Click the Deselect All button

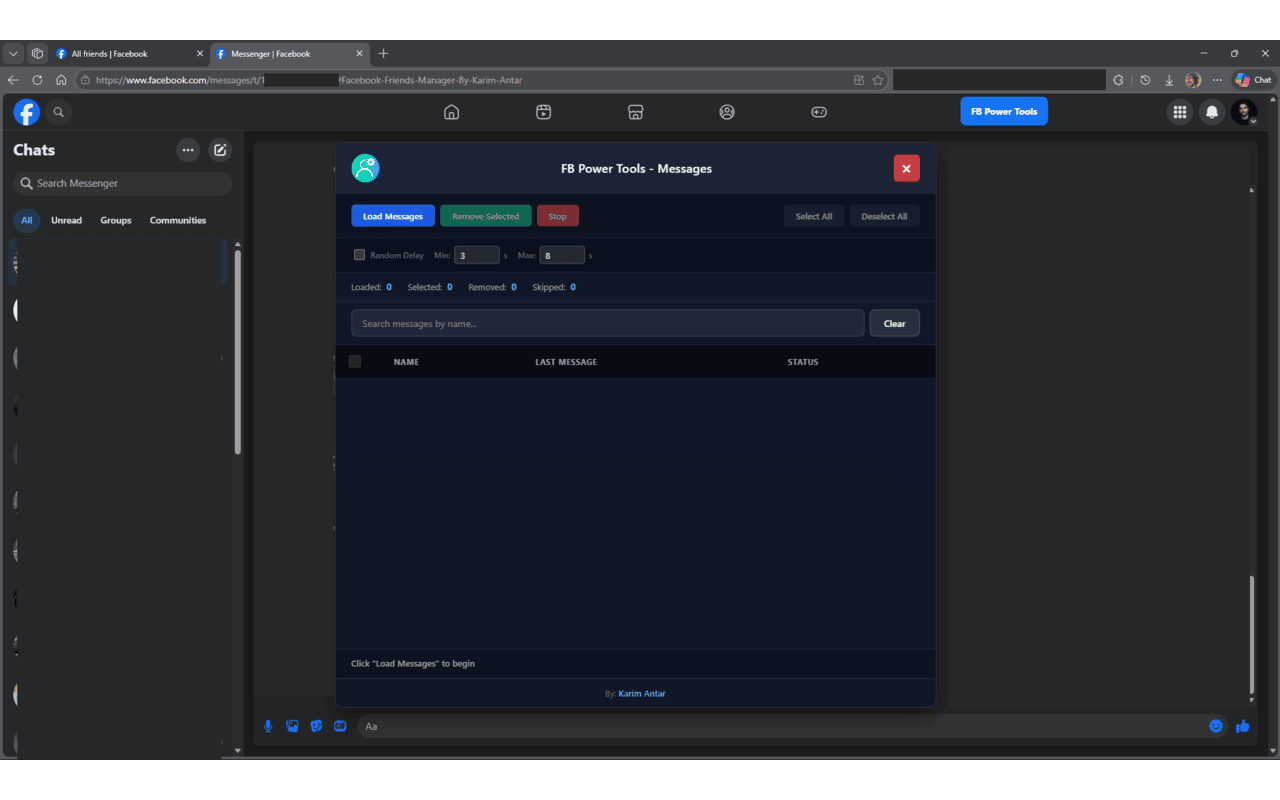[885, 216]
